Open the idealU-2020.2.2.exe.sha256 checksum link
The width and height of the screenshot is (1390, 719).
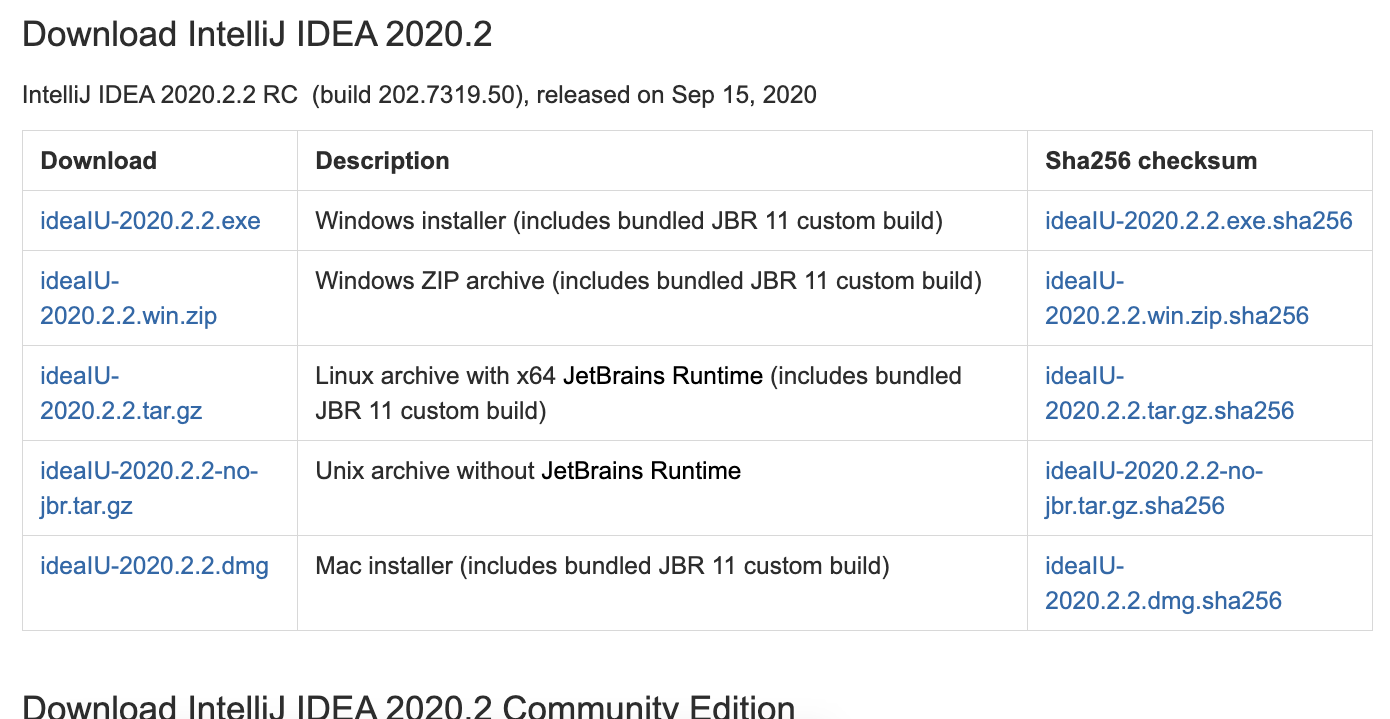pyautogui.click(x=1198, y=220)
